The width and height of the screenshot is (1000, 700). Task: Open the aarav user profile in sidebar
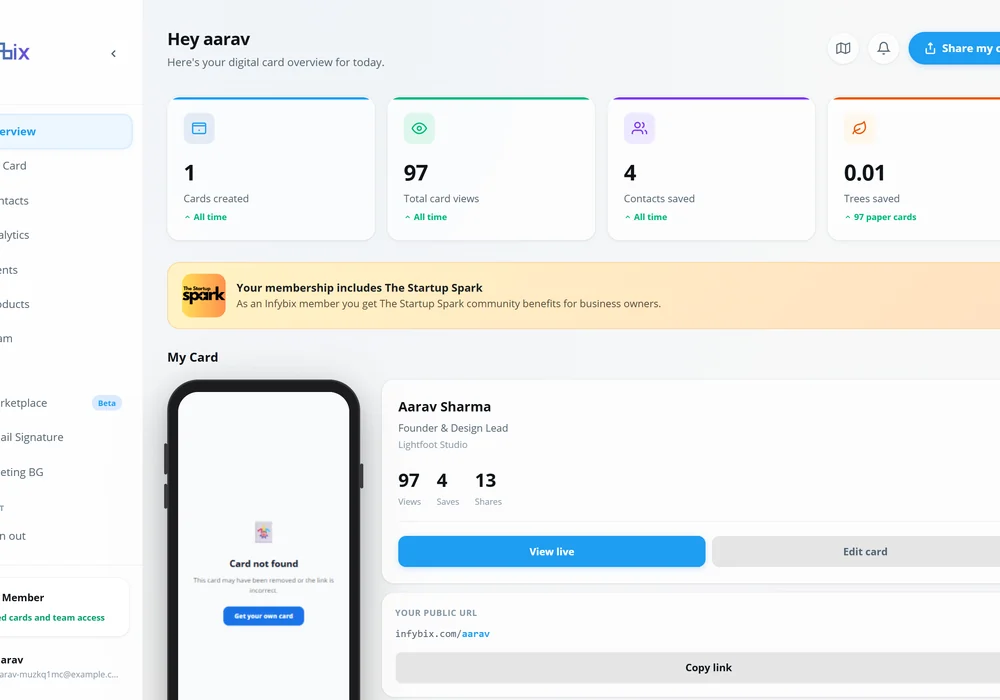[x=64, y=667]
